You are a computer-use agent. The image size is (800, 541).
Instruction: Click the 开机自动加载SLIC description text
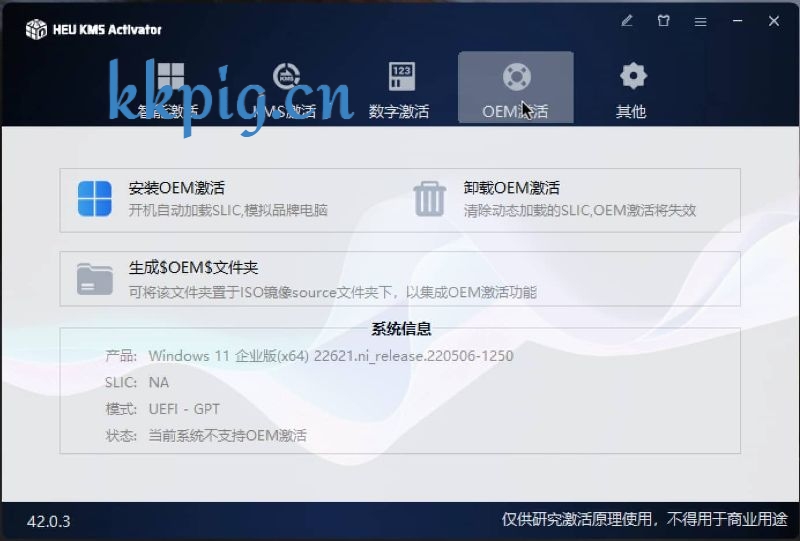point(228,210)
